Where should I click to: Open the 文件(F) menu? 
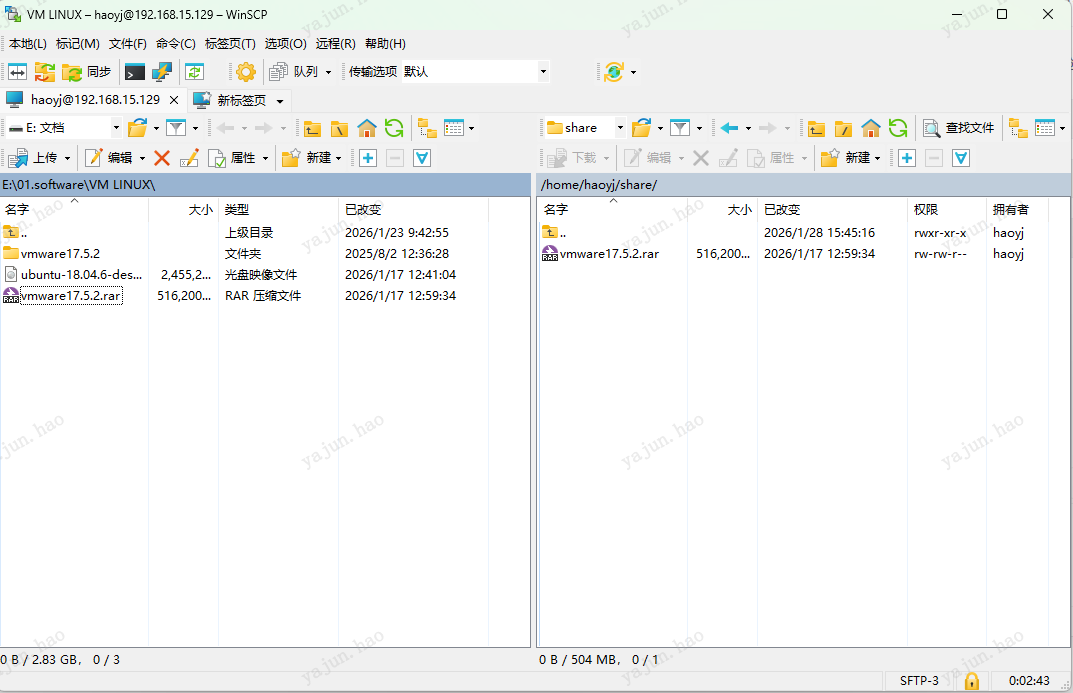point(128,44)
